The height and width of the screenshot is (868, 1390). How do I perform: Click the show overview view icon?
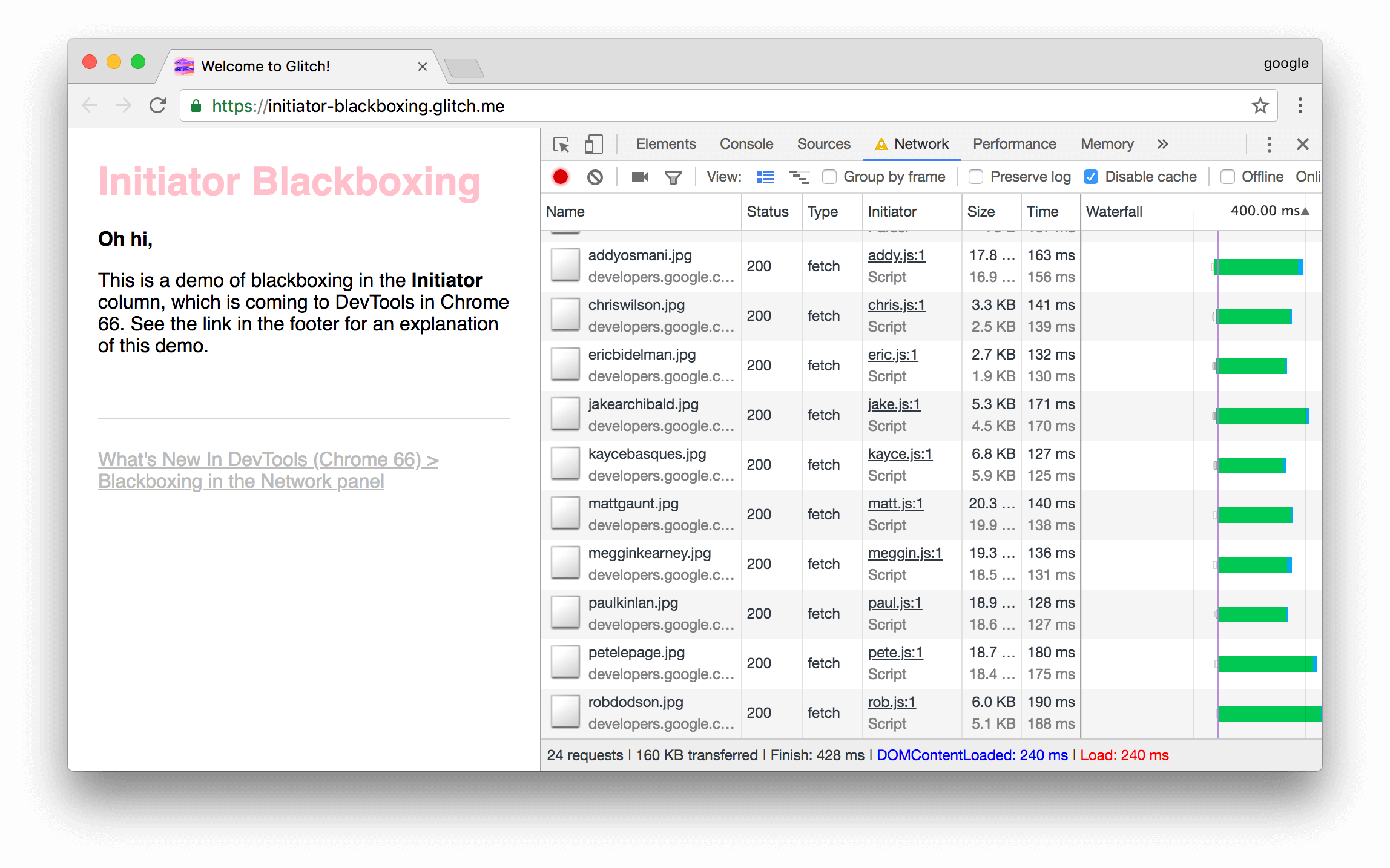799,177
